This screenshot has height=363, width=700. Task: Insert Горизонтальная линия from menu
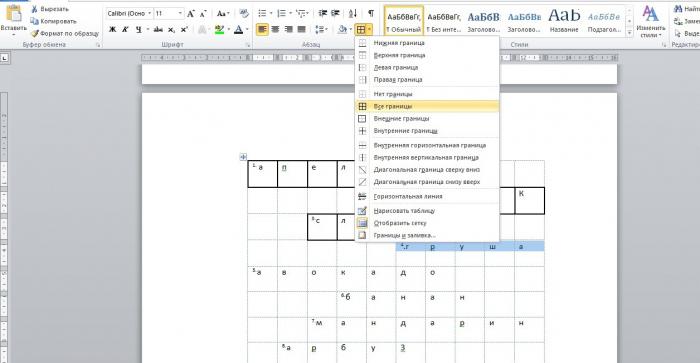pos(427,196)
